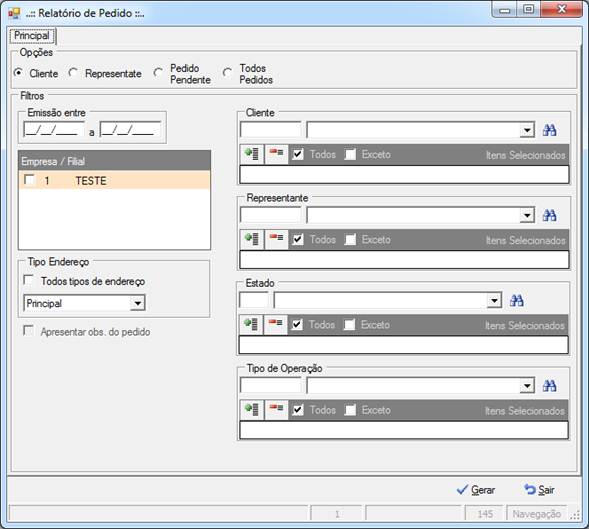Screen dimensions: 589x529
Task: Open the Estado dropdown list
Action: point(494,301)
